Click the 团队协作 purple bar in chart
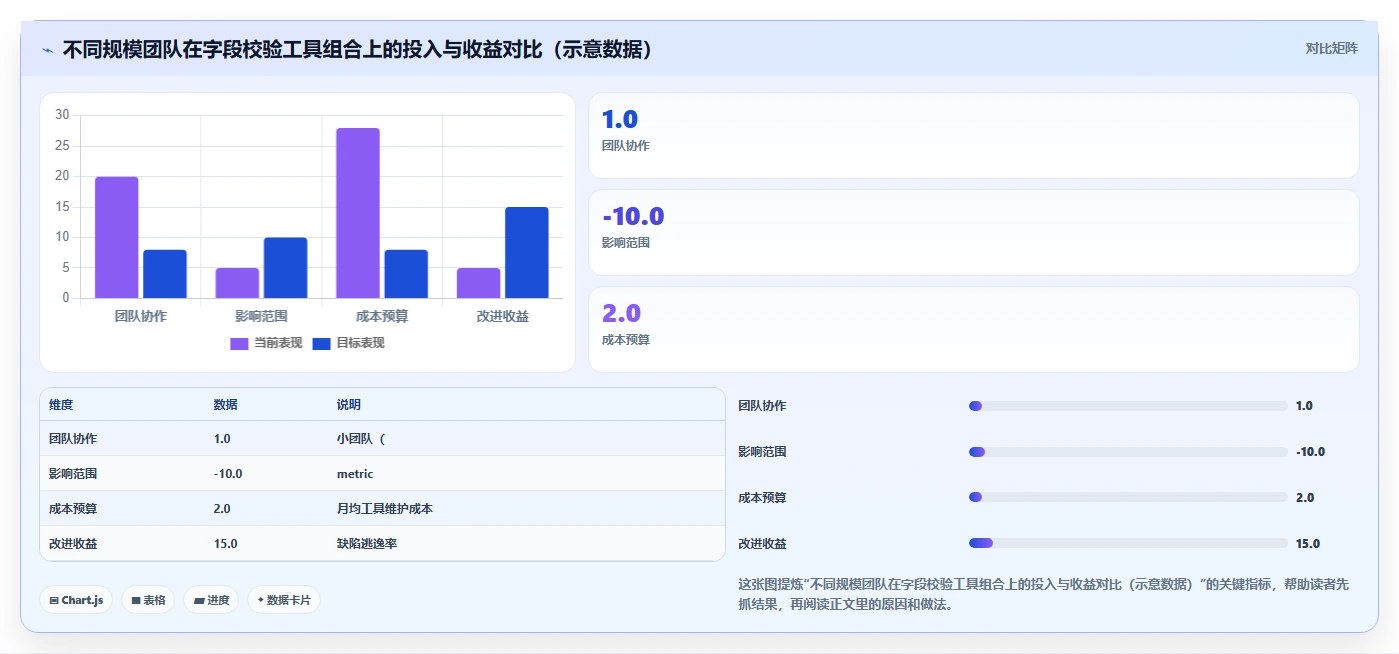Screen dimensions: 1399x654 pyautogui.click(x=117, y=237)
